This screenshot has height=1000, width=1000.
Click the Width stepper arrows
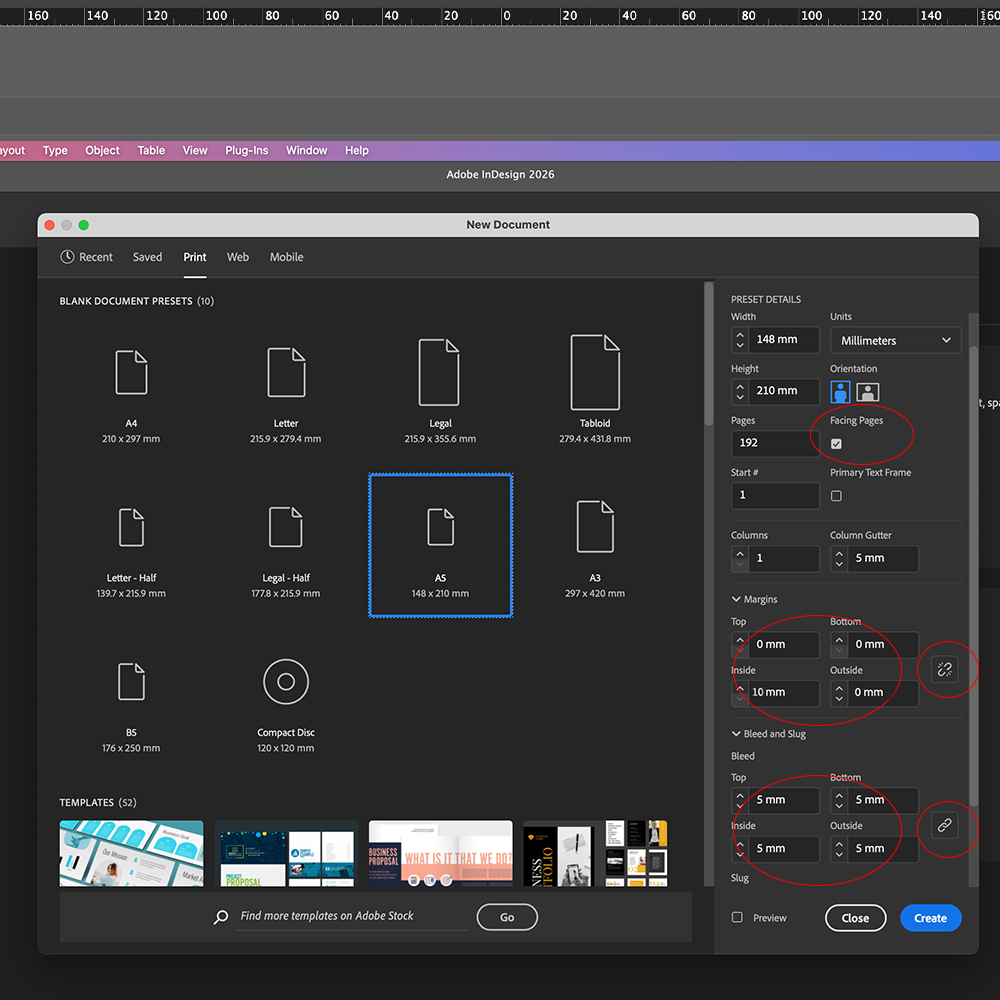pos(740,339)
